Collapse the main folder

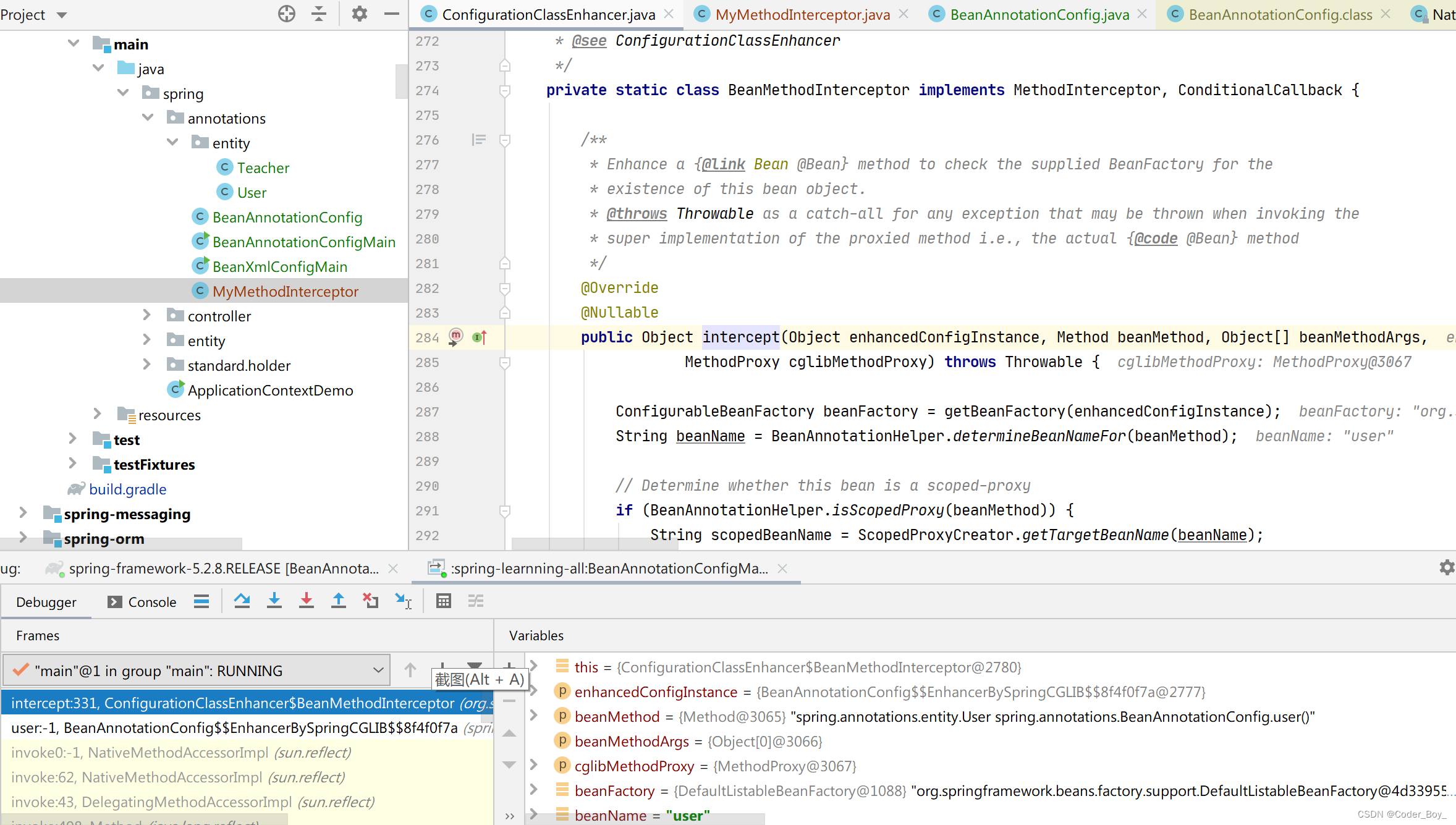[74, 43]
